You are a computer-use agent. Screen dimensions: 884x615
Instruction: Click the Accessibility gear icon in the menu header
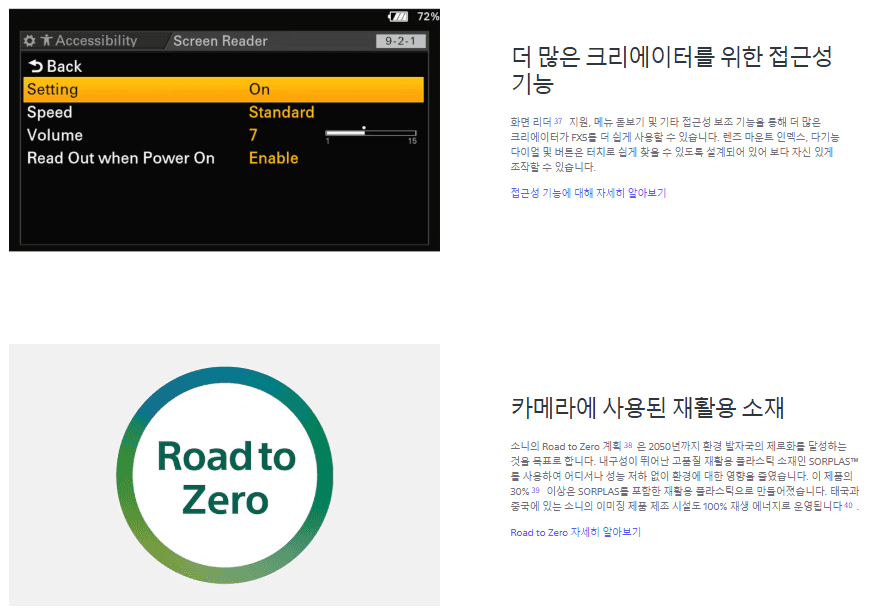pos(29,41)
